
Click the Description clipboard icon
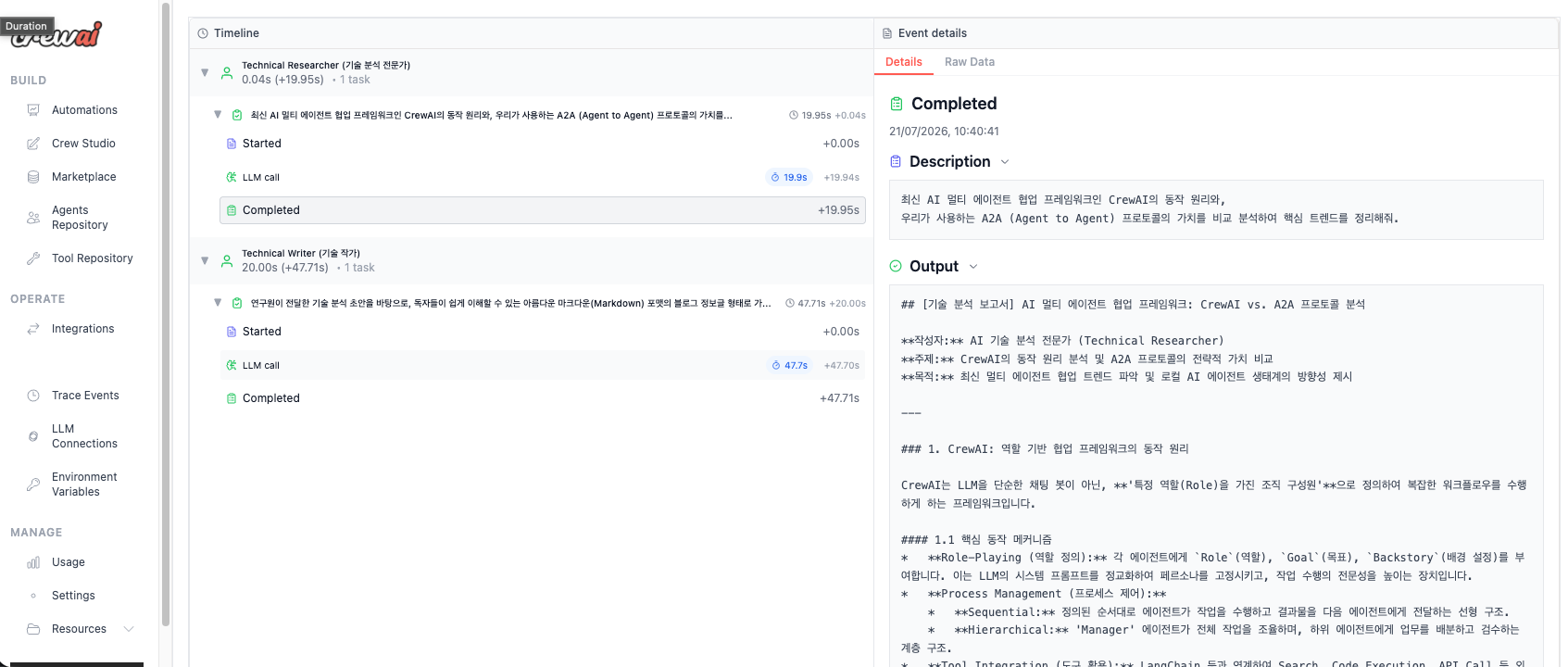pyautogui.click(x=896, y=161)
